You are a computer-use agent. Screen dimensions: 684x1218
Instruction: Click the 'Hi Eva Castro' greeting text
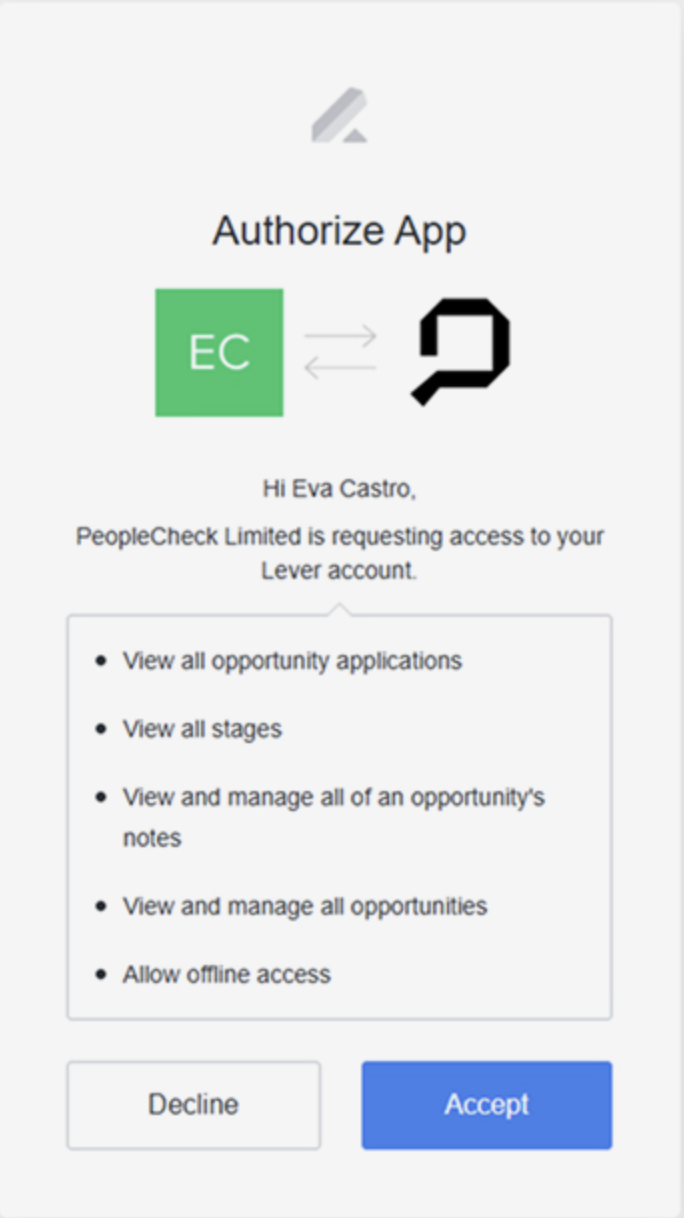(339, 489)
